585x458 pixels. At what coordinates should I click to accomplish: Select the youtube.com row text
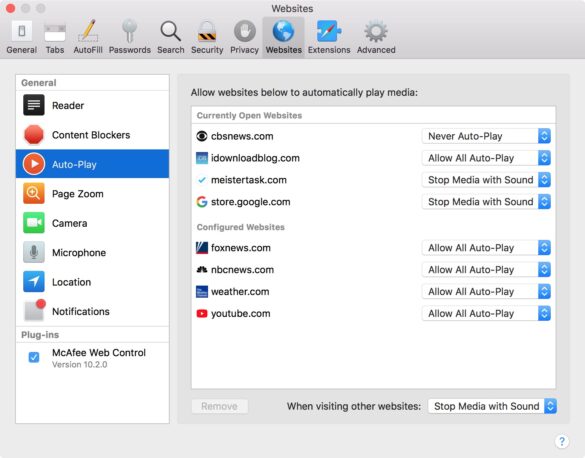point(241,314)
